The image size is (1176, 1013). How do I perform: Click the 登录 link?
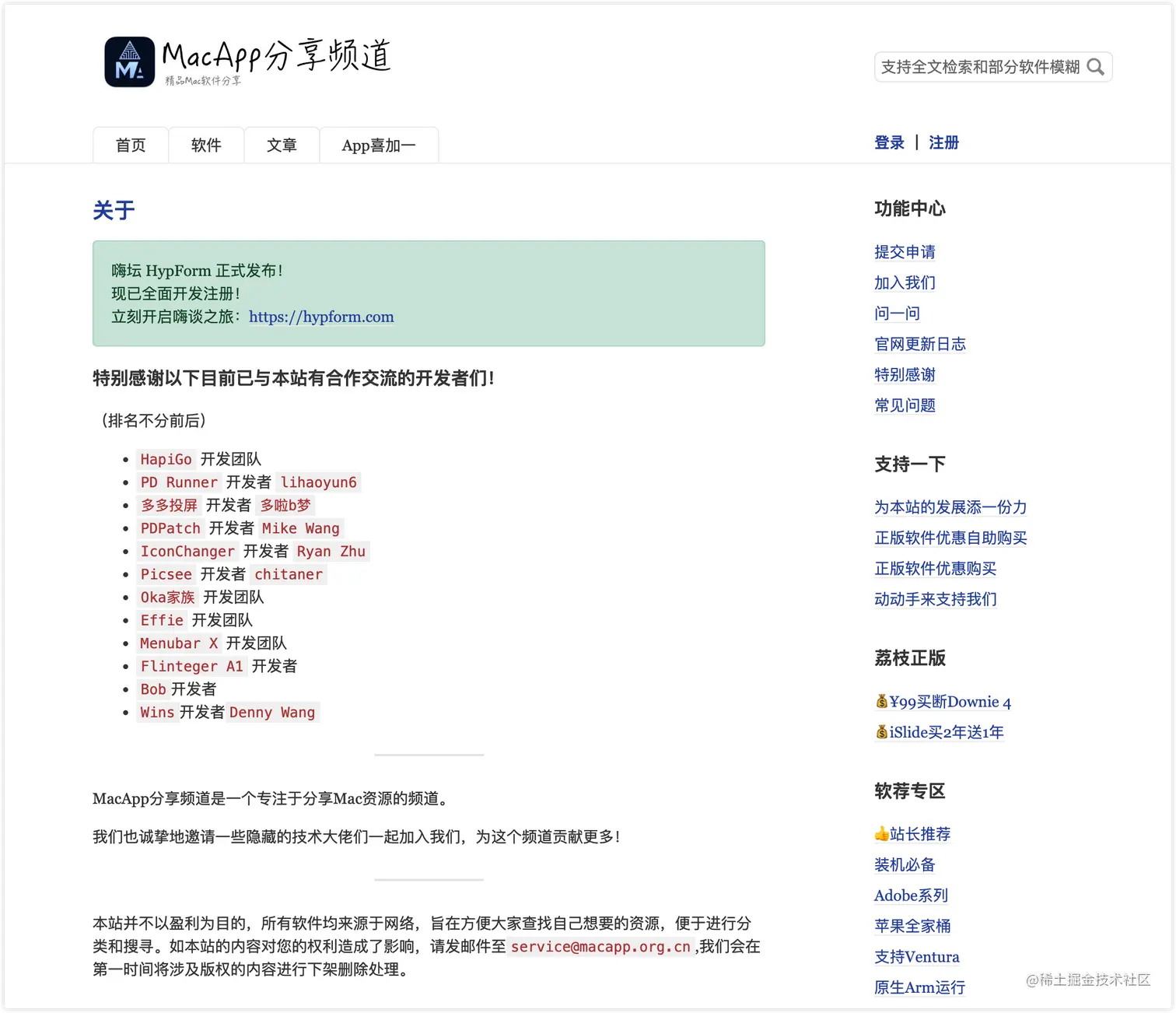tap(889, 142)
